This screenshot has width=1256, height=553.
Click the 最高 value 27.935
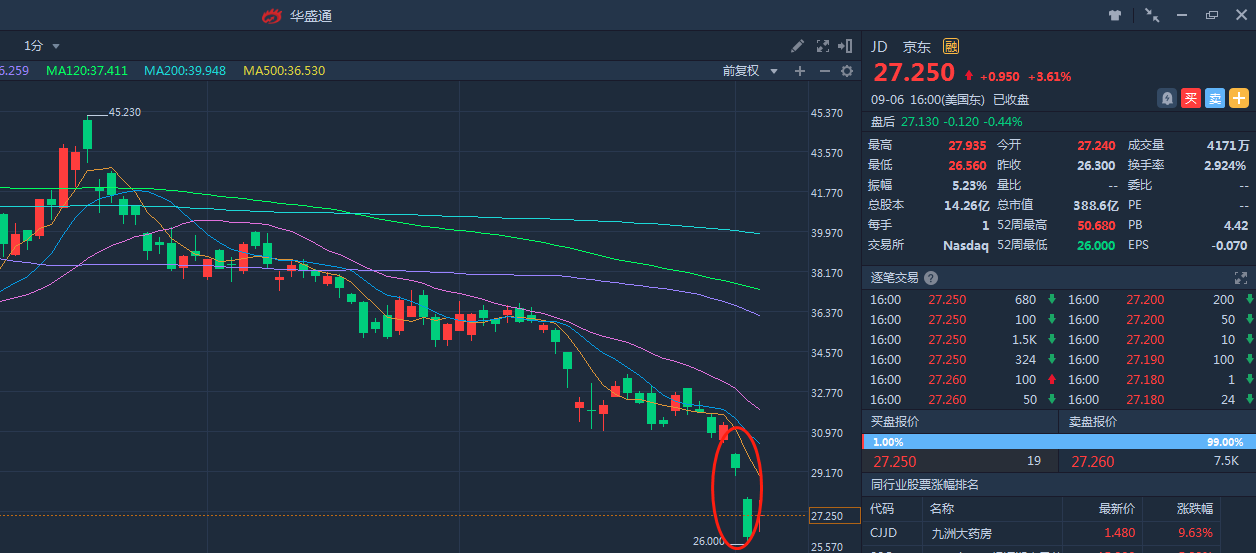pyautogui.click(x=967, y=145)
